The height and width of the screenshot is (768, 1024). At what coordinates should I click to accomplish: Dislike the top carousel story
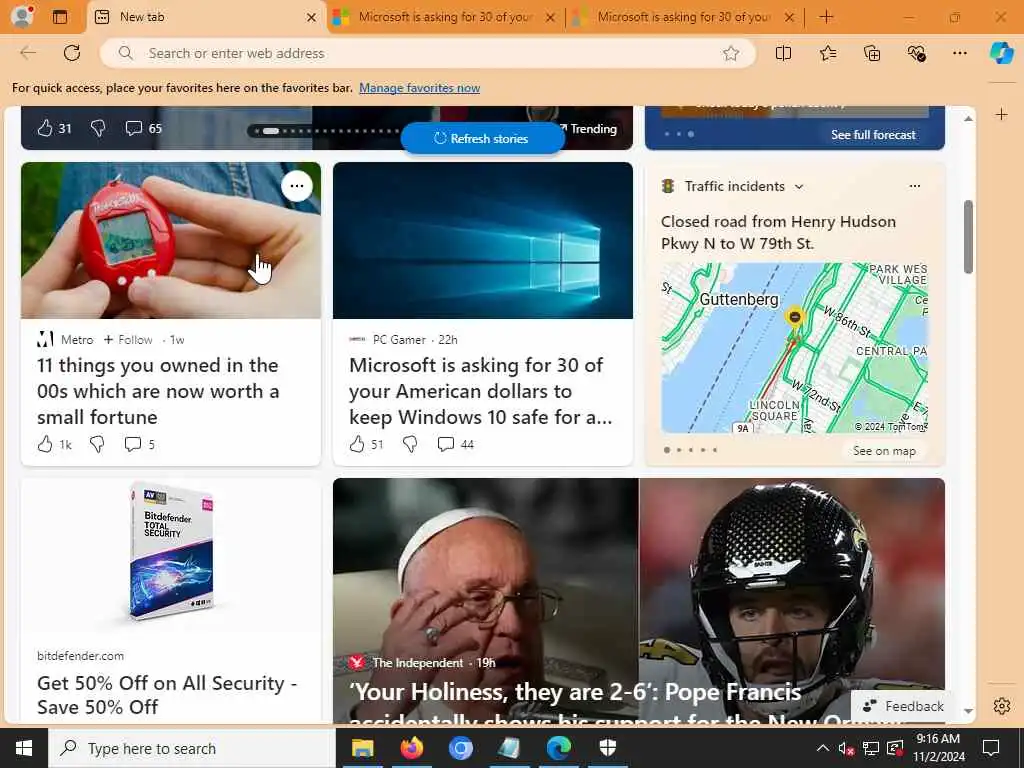pos(98,128)
